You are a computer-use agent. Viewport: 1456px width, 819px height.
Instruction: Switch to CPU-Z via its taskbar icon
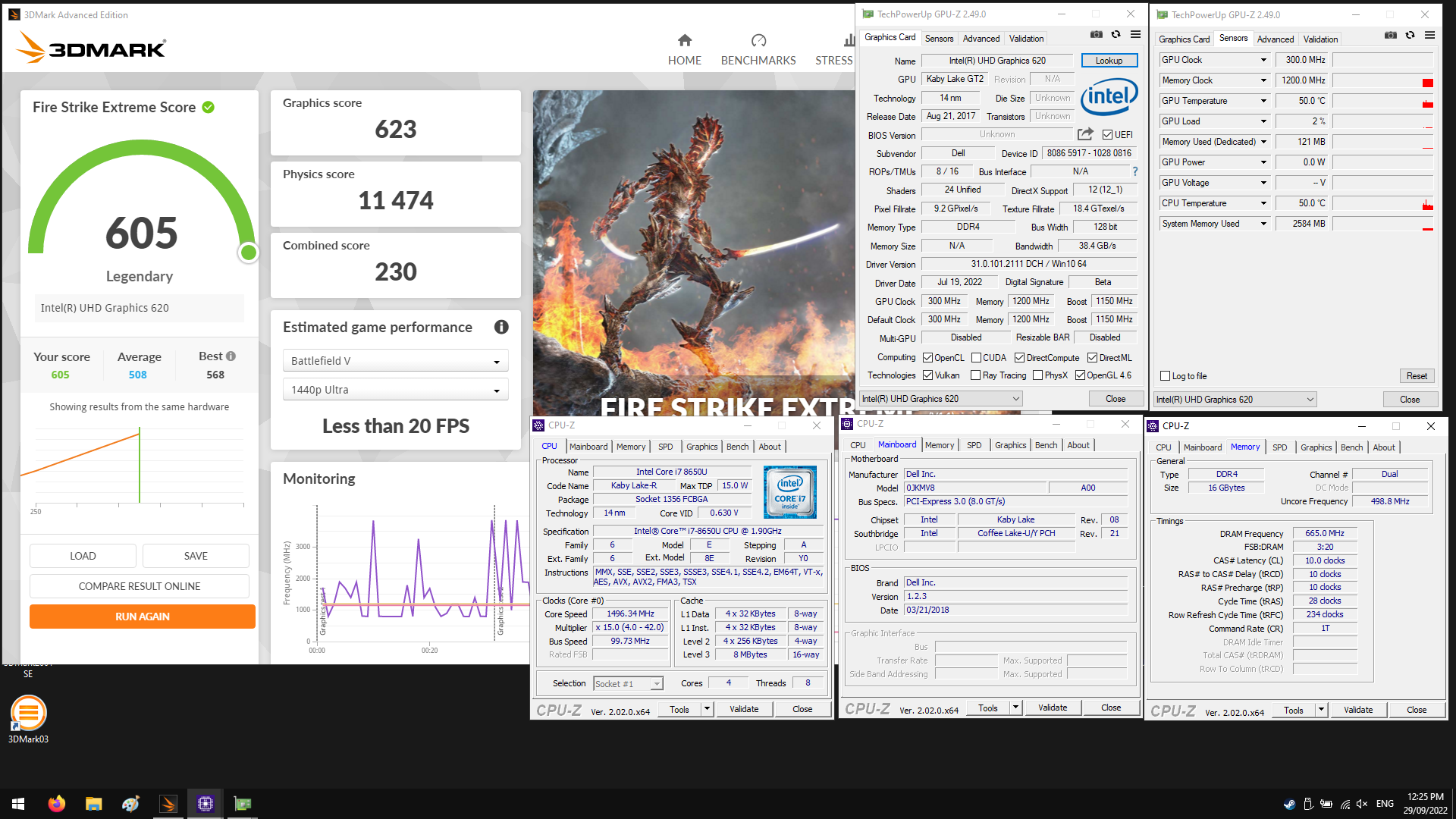tap(205, 804)
